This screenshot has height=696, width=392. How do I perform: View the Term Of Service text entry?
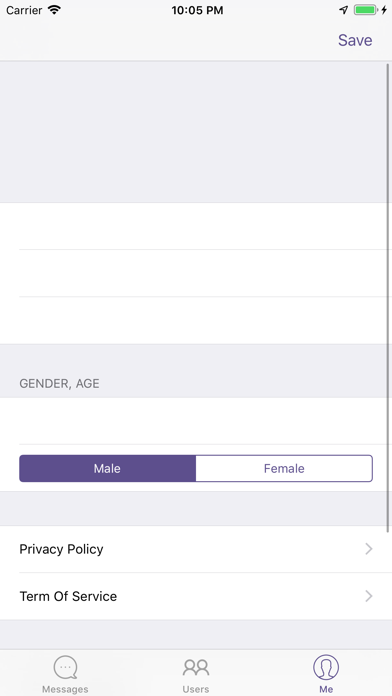point(68,596)
